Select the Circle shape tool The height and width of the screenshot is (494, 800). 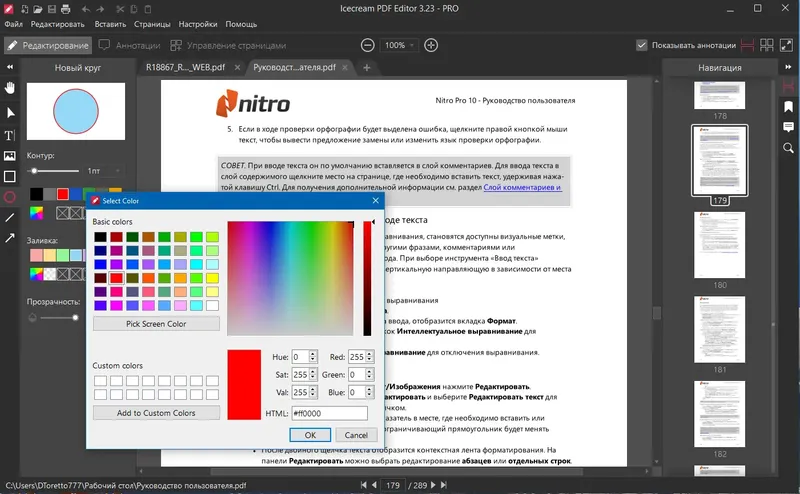10,197
